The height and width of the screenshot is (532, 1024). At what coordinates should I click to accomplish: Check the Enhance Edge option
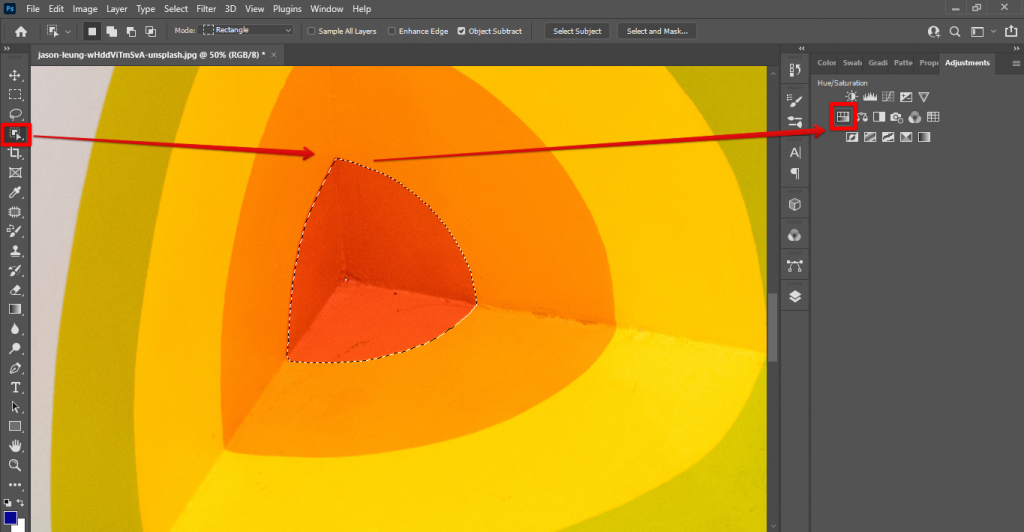coord(391,31)
